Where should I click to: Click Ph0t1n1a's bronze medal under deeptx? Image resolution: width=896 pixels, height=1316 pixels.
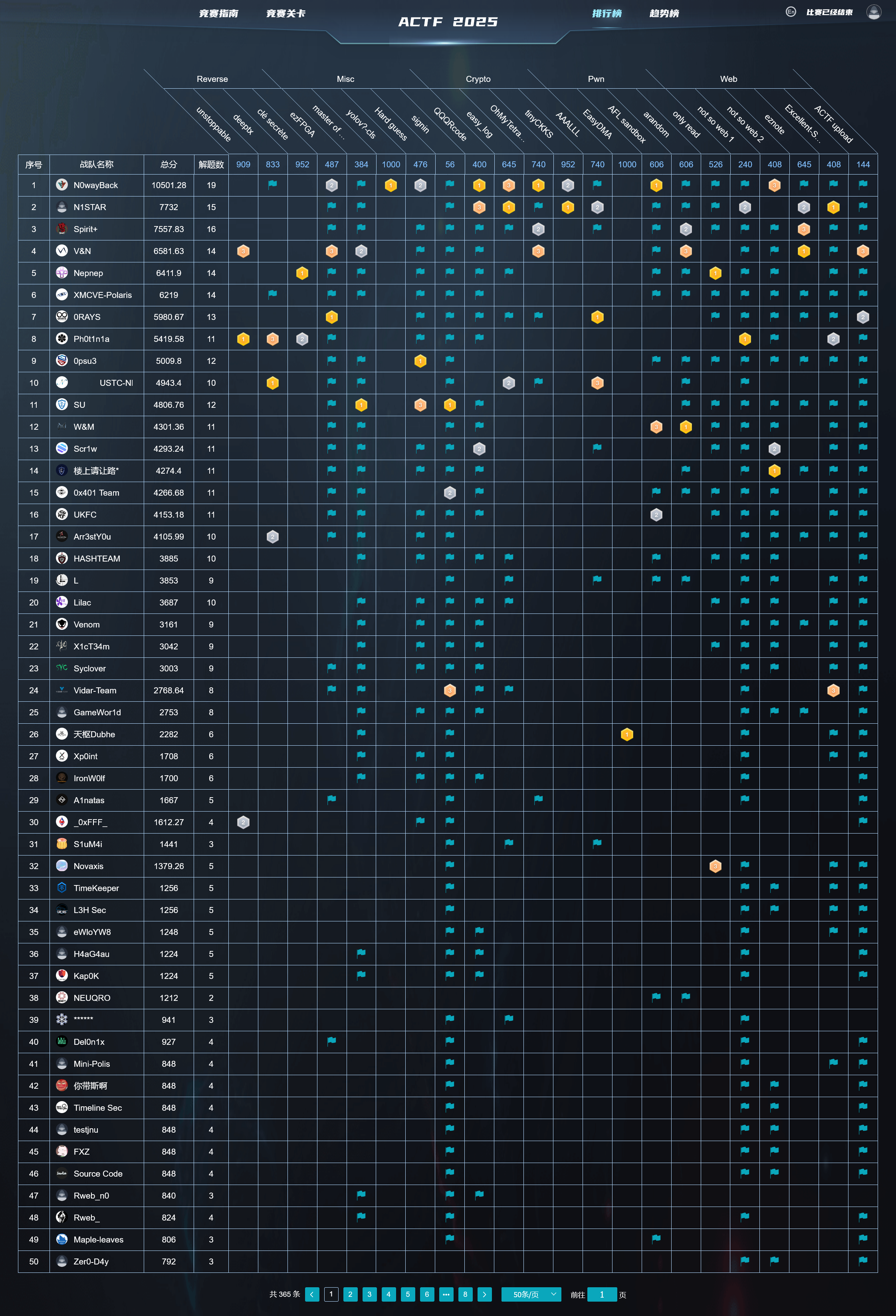272,339
